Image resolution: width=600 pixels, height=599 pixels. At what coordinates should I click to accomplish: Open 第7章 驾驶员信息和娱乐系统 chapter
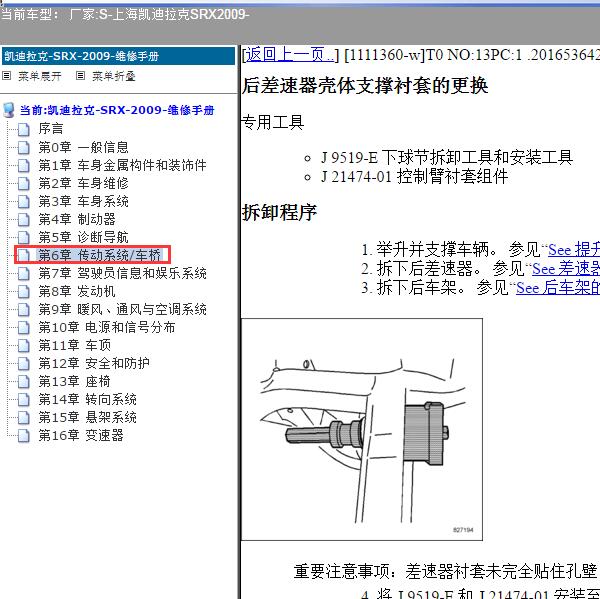click(x=122, y=273)
